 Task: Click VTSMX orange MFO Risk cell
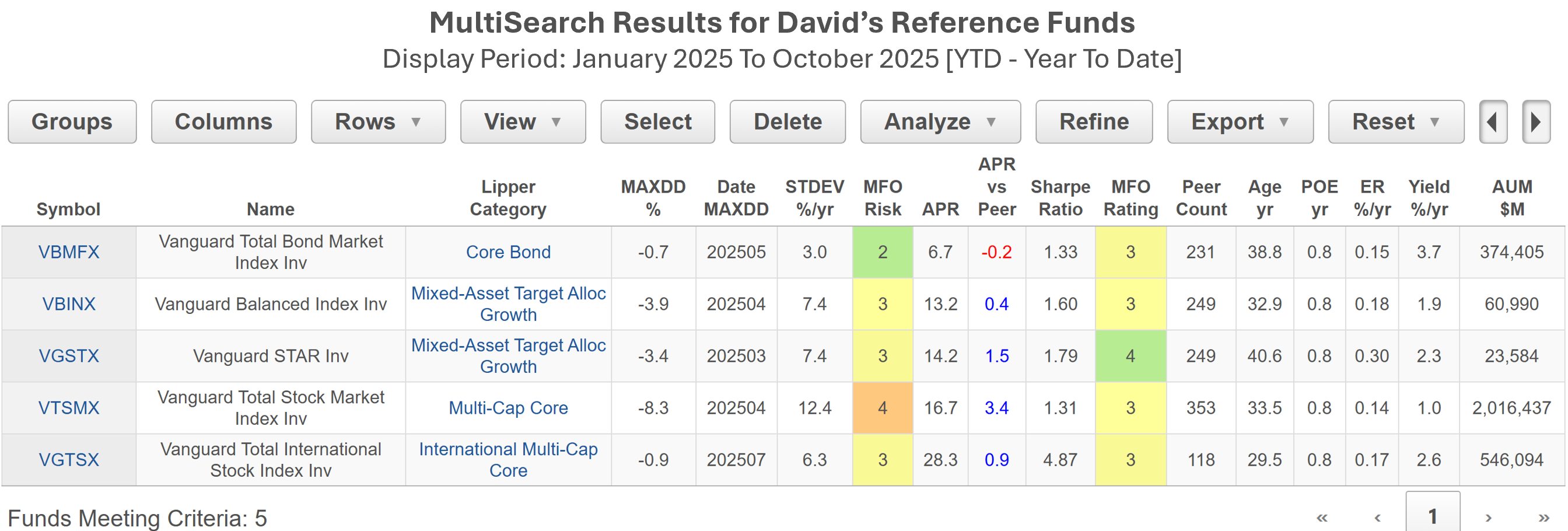click(x=882, y=408)
